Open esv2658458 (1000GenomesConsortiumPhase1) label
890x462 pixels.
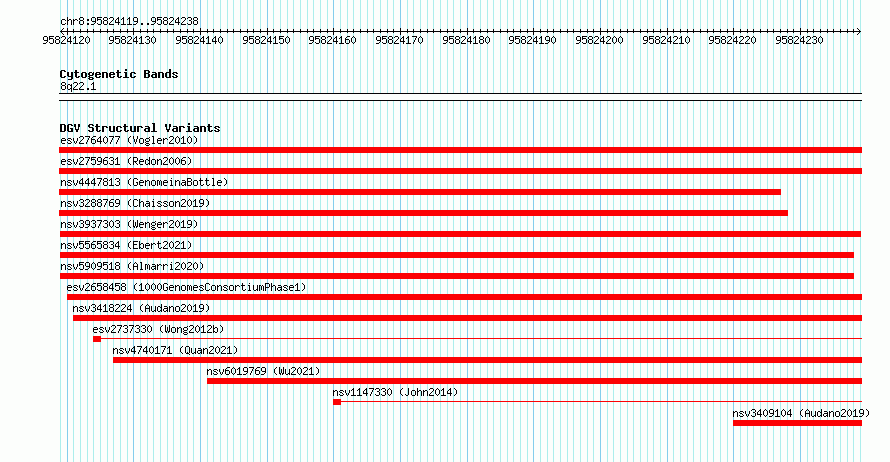point(186,287)
